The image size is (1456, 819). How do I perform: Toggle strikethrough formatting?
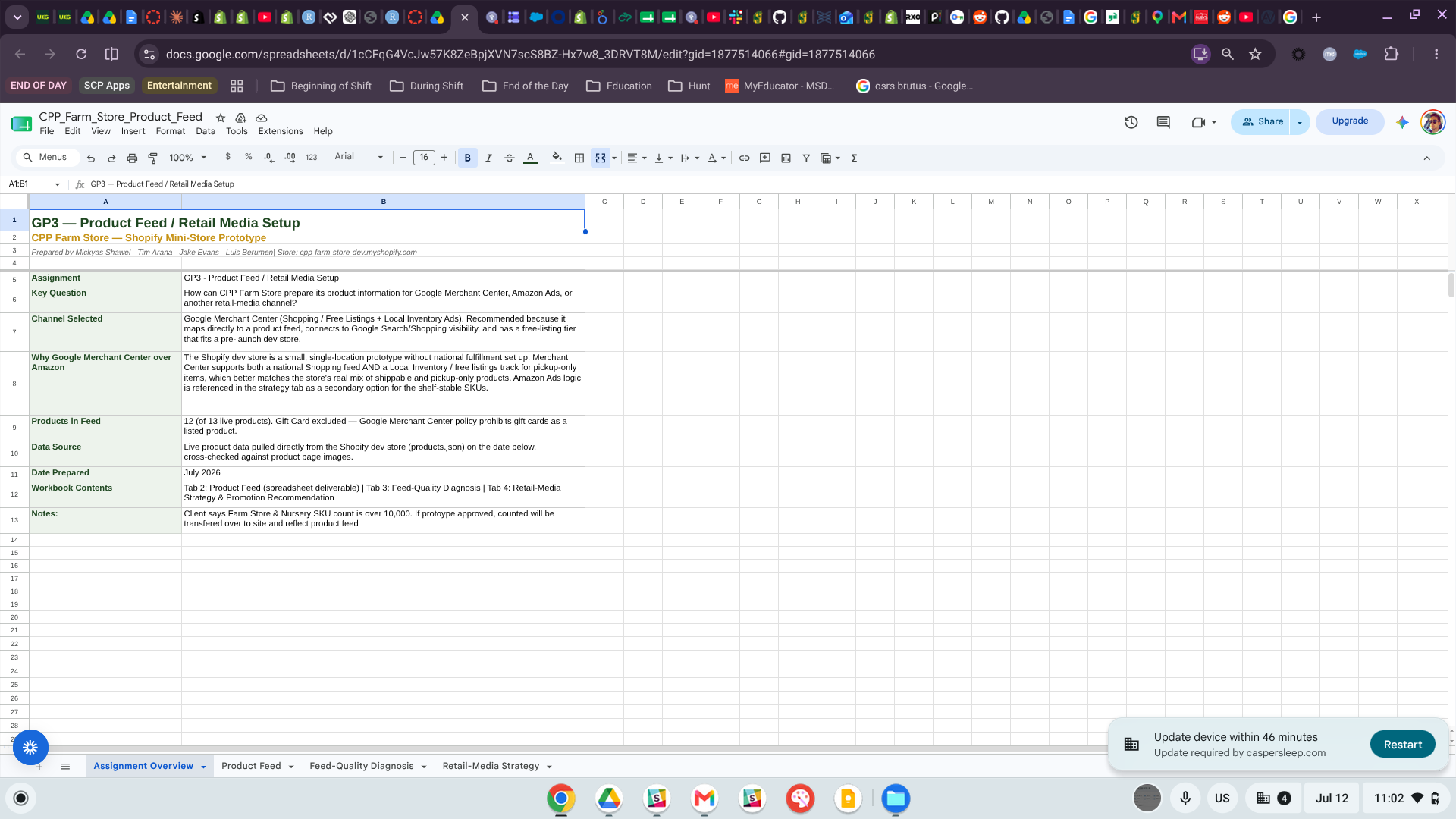pos(510,158)
